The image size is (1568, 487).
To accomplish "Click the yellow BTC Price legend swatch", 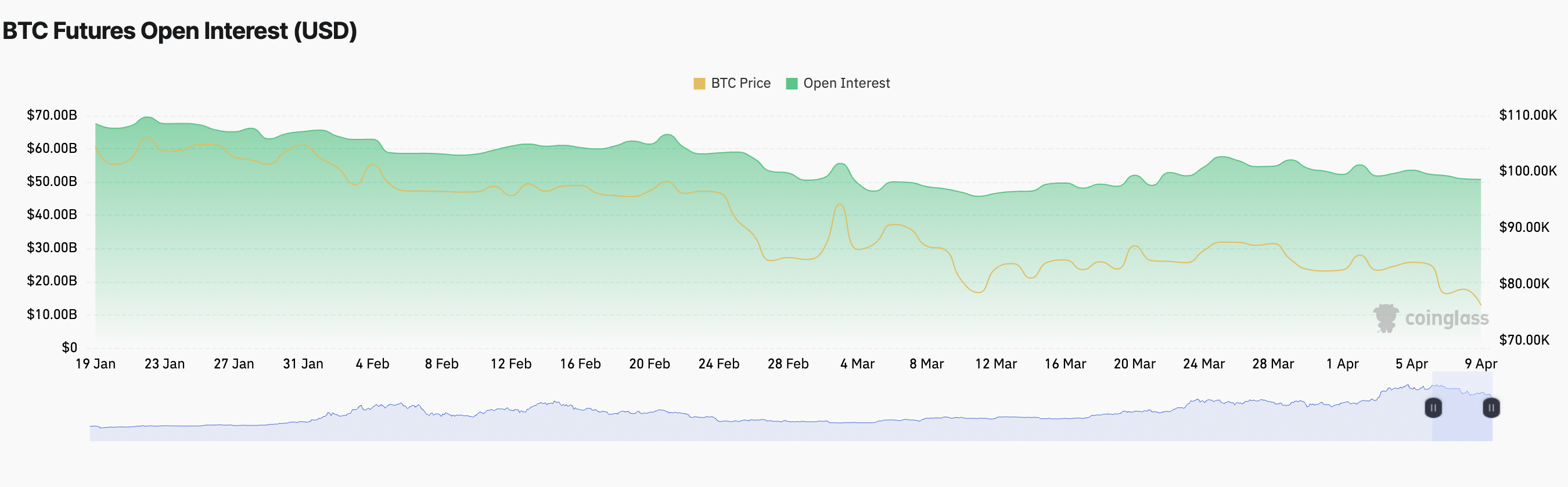I will click(699, 84).
